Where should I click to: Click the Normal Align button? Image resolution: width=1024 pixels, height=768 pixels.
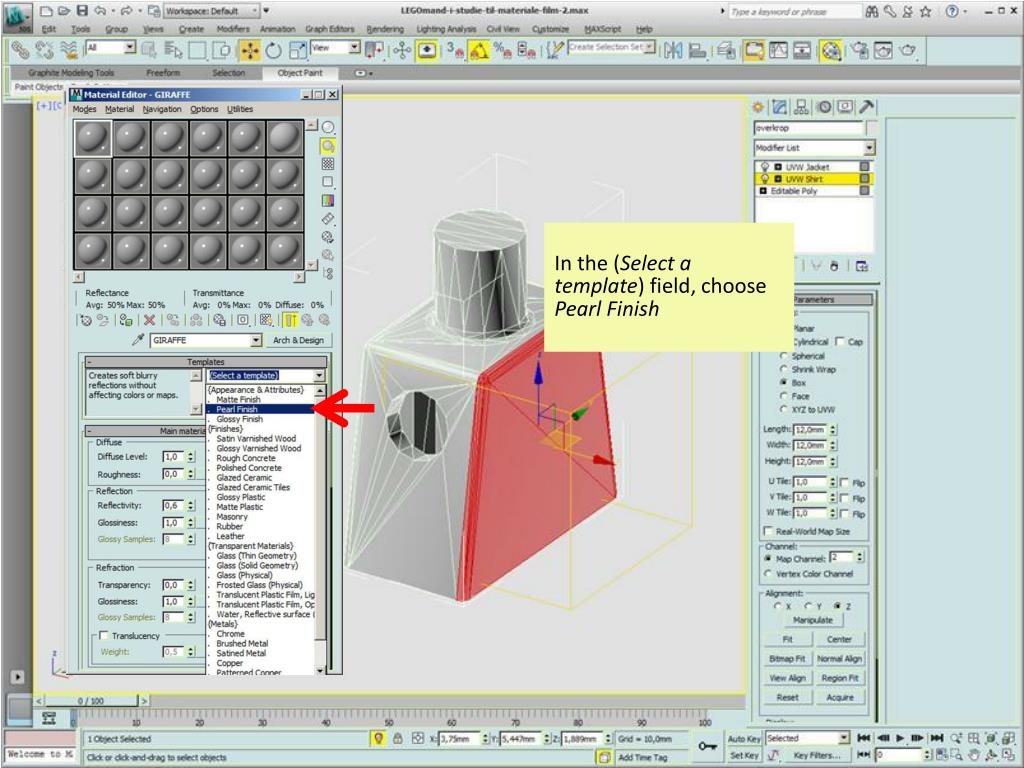point(839,658)
